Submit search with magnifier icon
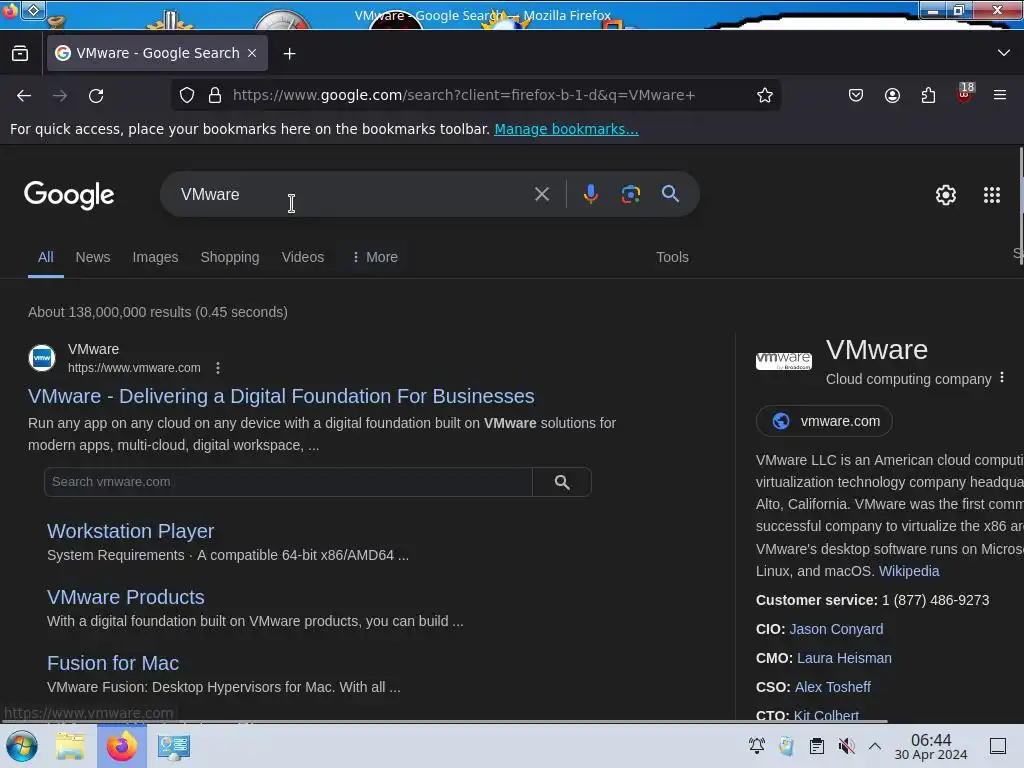 (670, 194)
